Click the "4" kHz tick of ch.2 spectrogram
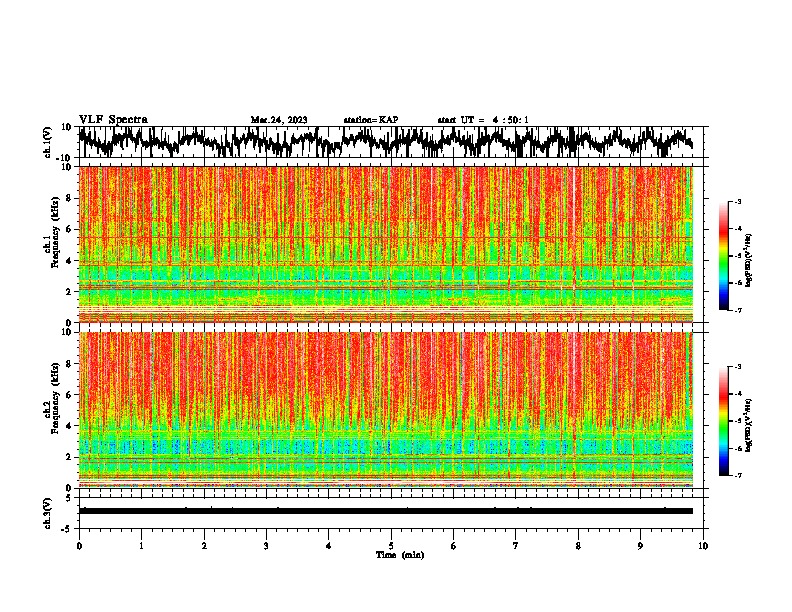Screen dimensions: 792x612 (69, 426)
